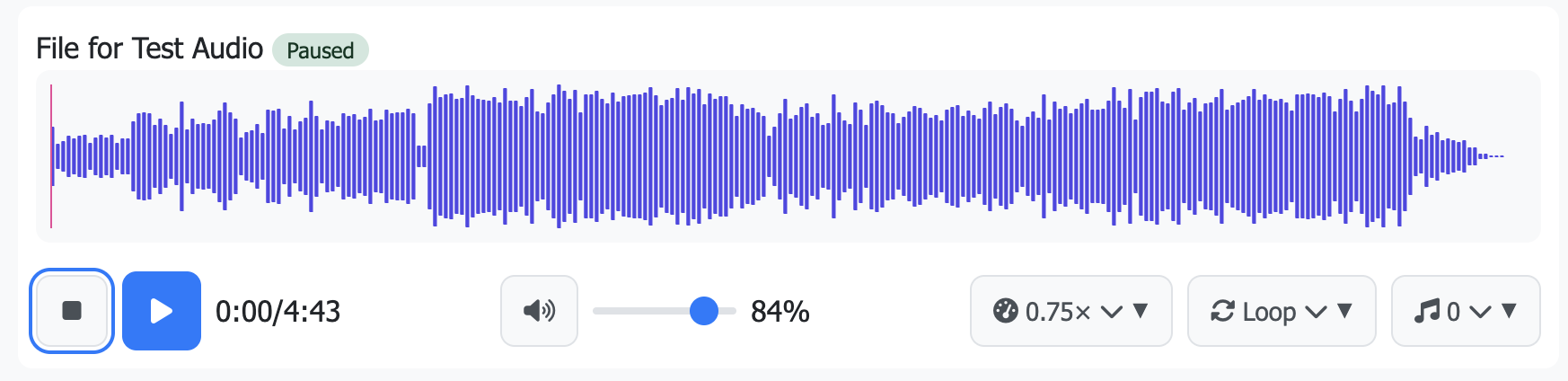Expand the Loop mode chevron

click(1316, 312)
